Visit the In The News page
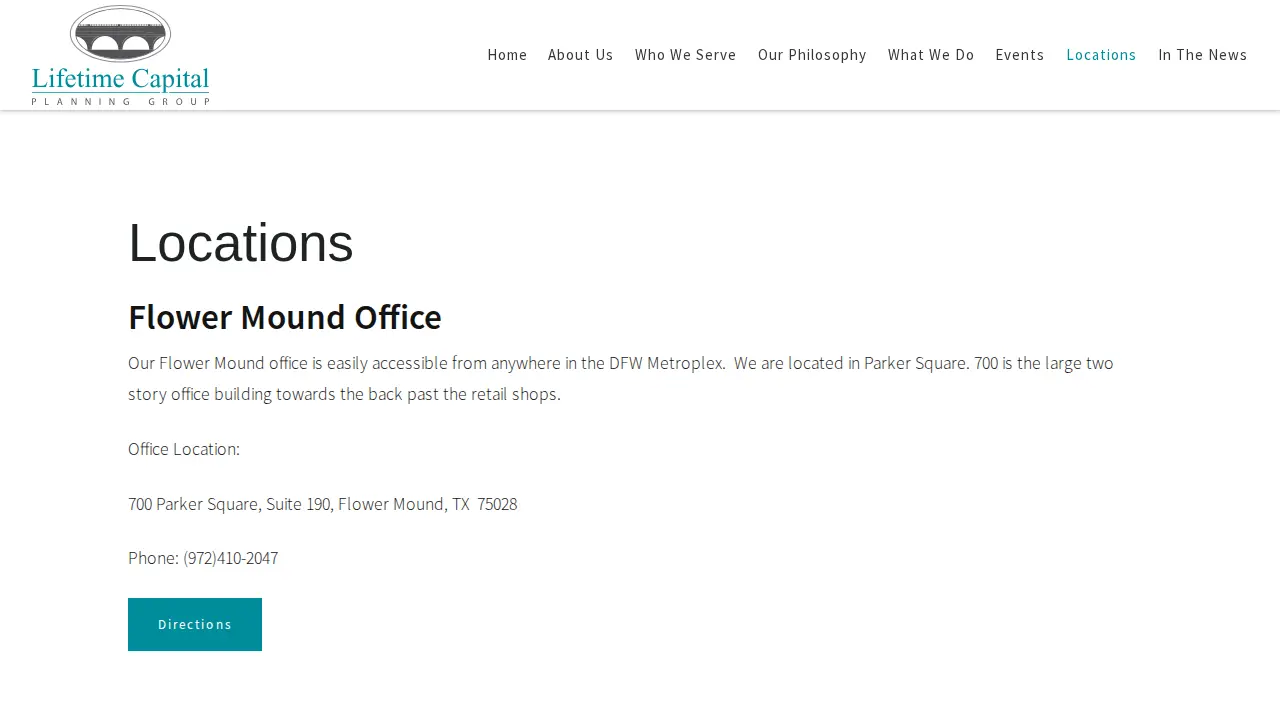 point(1202,55)
